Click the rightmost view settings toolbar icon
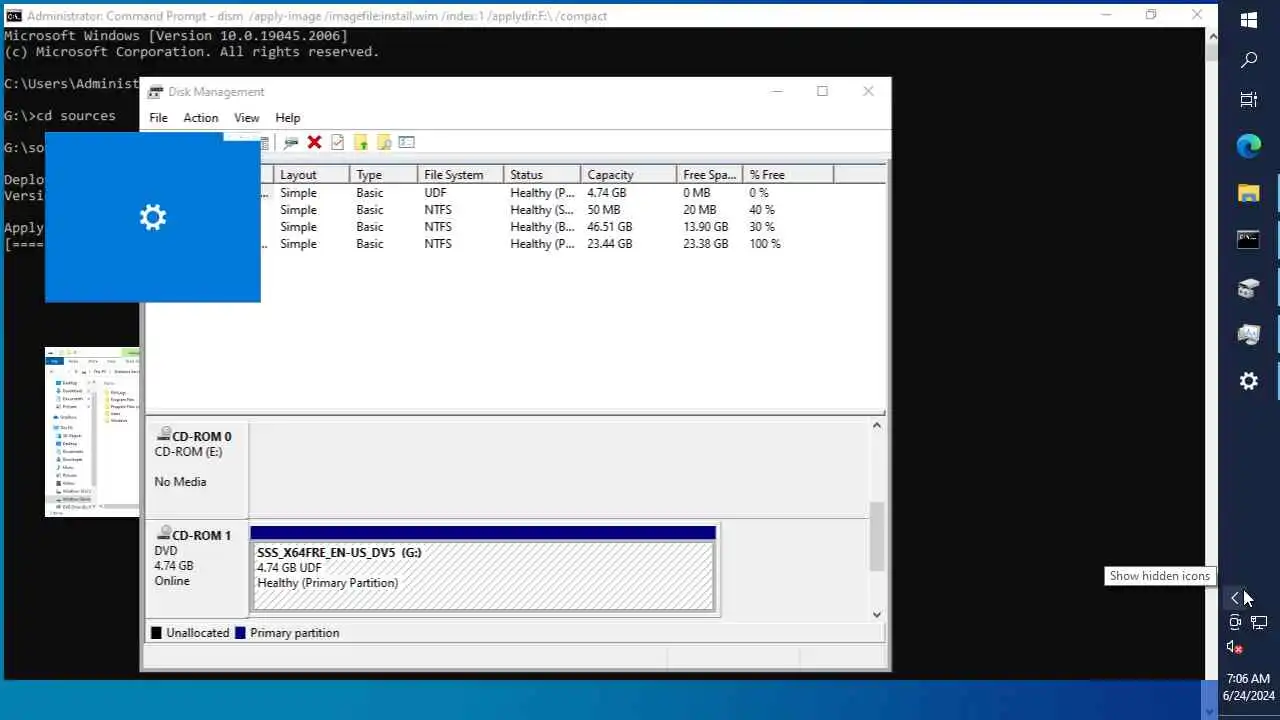The image size is (1280, 720). 406,142
